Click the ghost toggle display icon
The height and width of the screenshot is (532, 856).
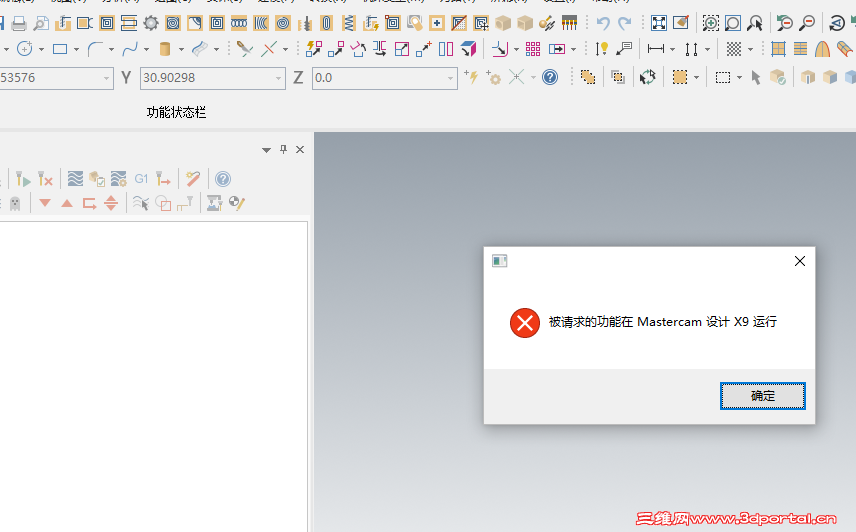click(x=15, y=204)
